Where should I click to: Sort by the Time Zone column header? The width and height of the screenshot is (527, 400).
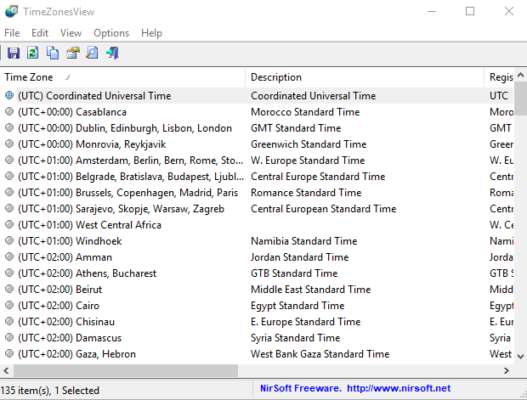(x=123, y=77)
